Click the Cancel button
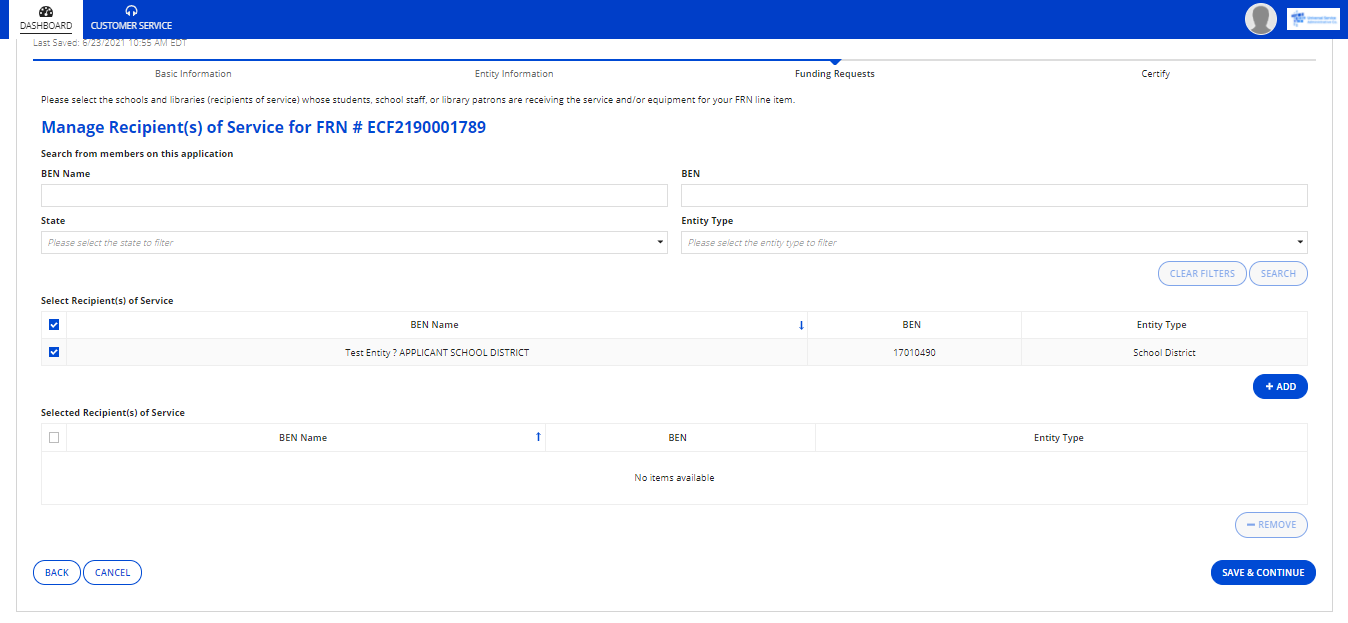Screen dimensions: 1348x623 tap(112, 572)
